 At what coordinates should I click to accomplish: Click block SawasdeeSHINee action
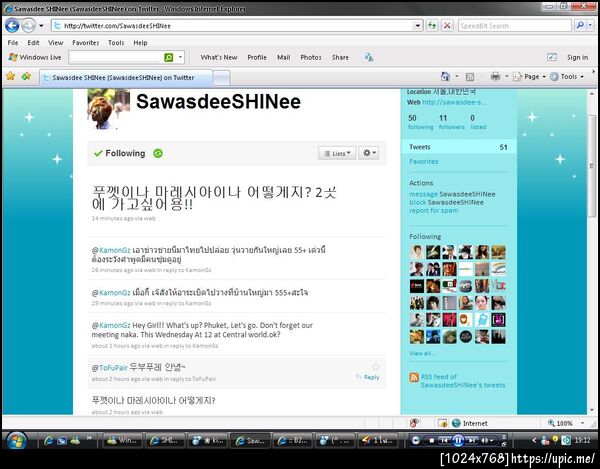click(446, 202)
